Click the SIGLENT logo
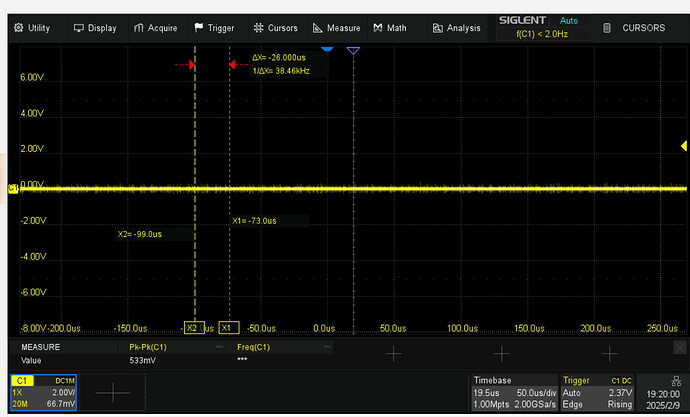Screen dimensions: 690x417 (x=522, y=20)
